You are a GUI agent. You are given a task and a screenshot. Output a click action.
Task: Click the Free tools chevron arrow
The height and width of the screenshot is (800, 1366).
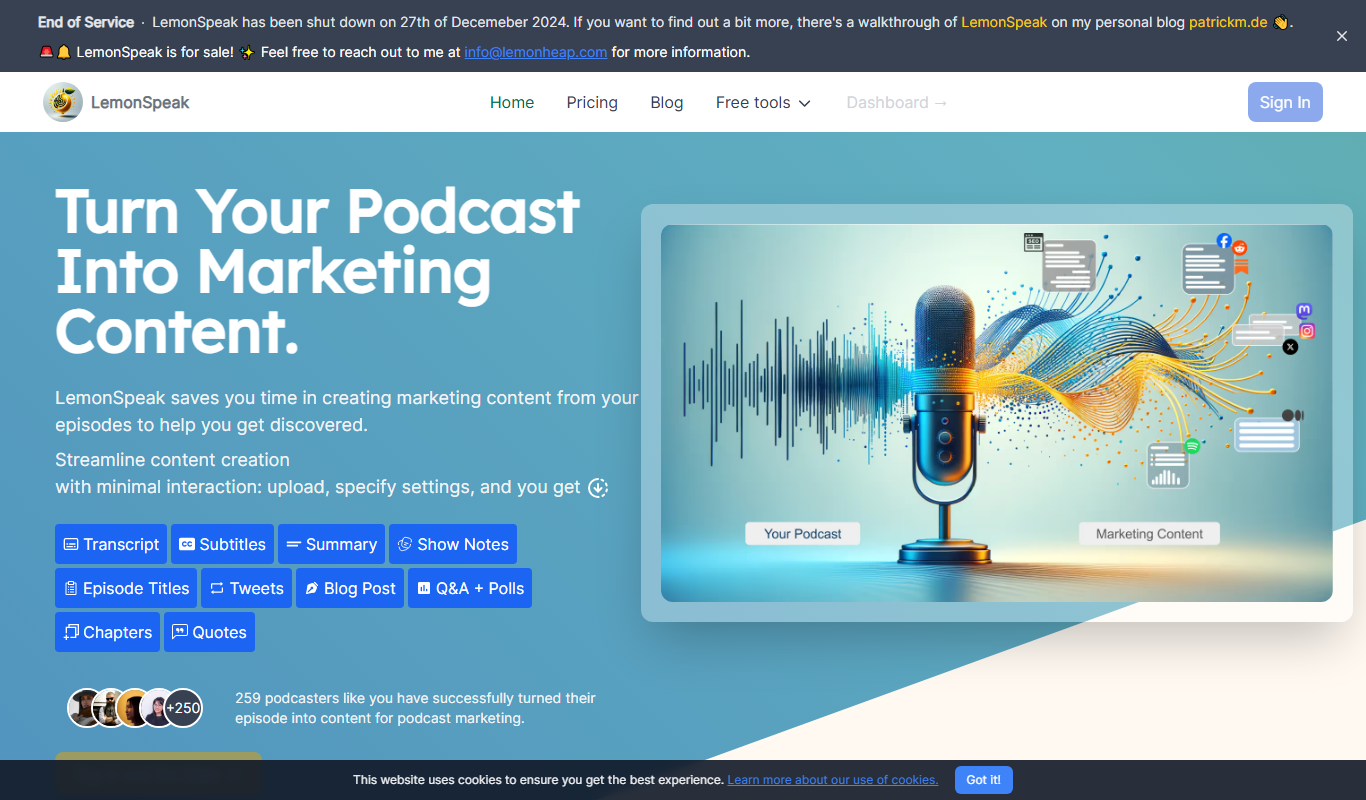click(804, 103)
